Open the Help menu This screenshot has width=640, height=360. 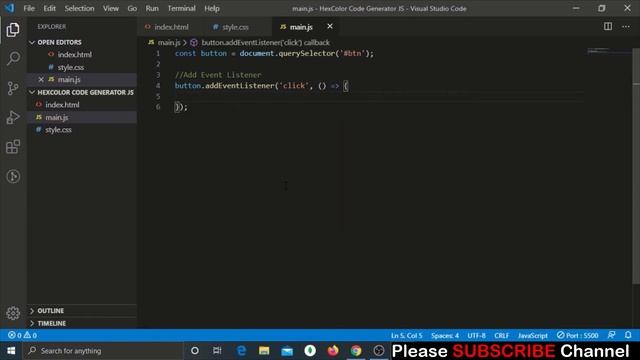coord(212,8)
